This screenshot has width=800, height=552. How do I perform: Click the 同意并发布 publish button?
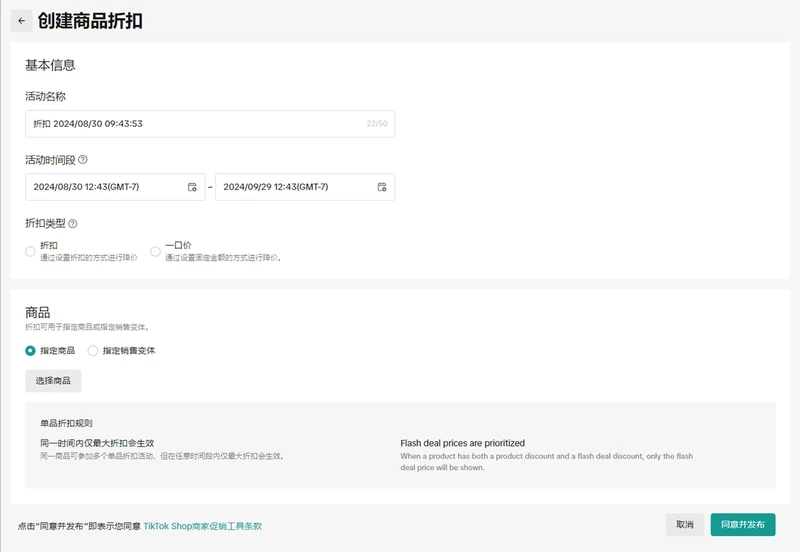pyautogui.click(x=742, y=525)
